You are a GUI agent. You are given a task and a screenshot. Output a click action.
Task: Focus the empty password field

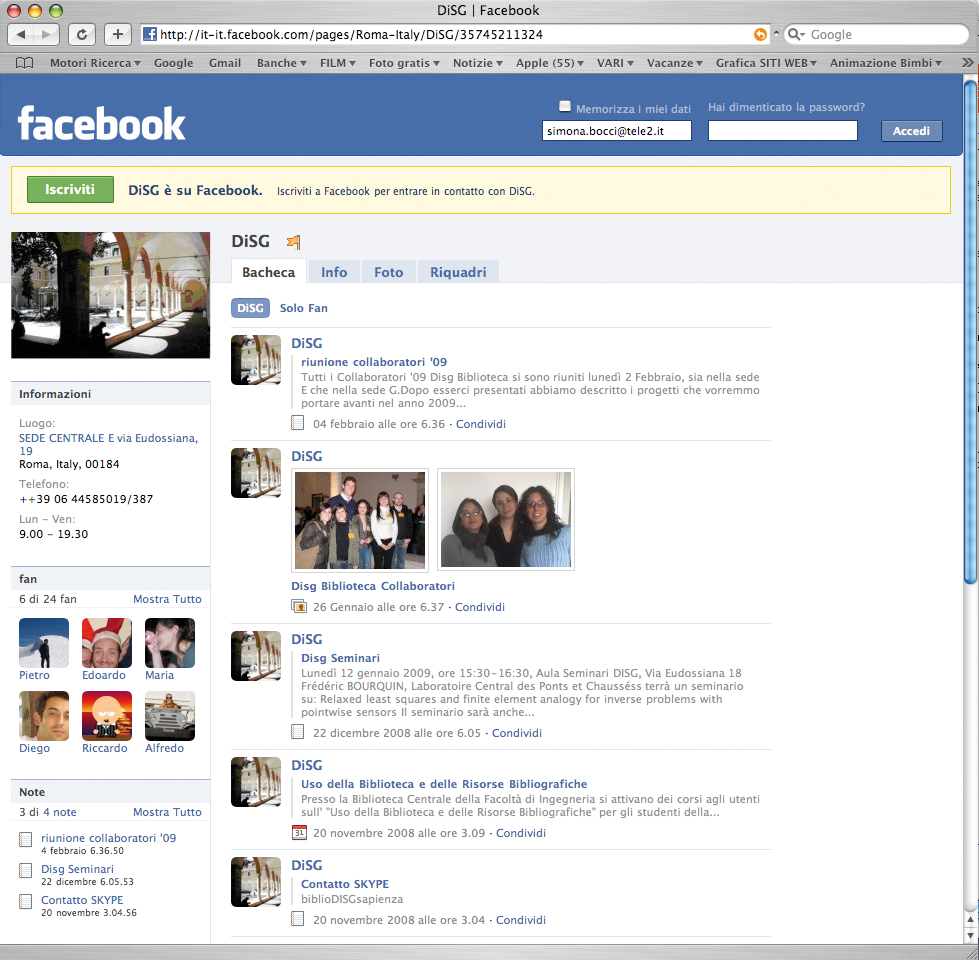point(782,131)
